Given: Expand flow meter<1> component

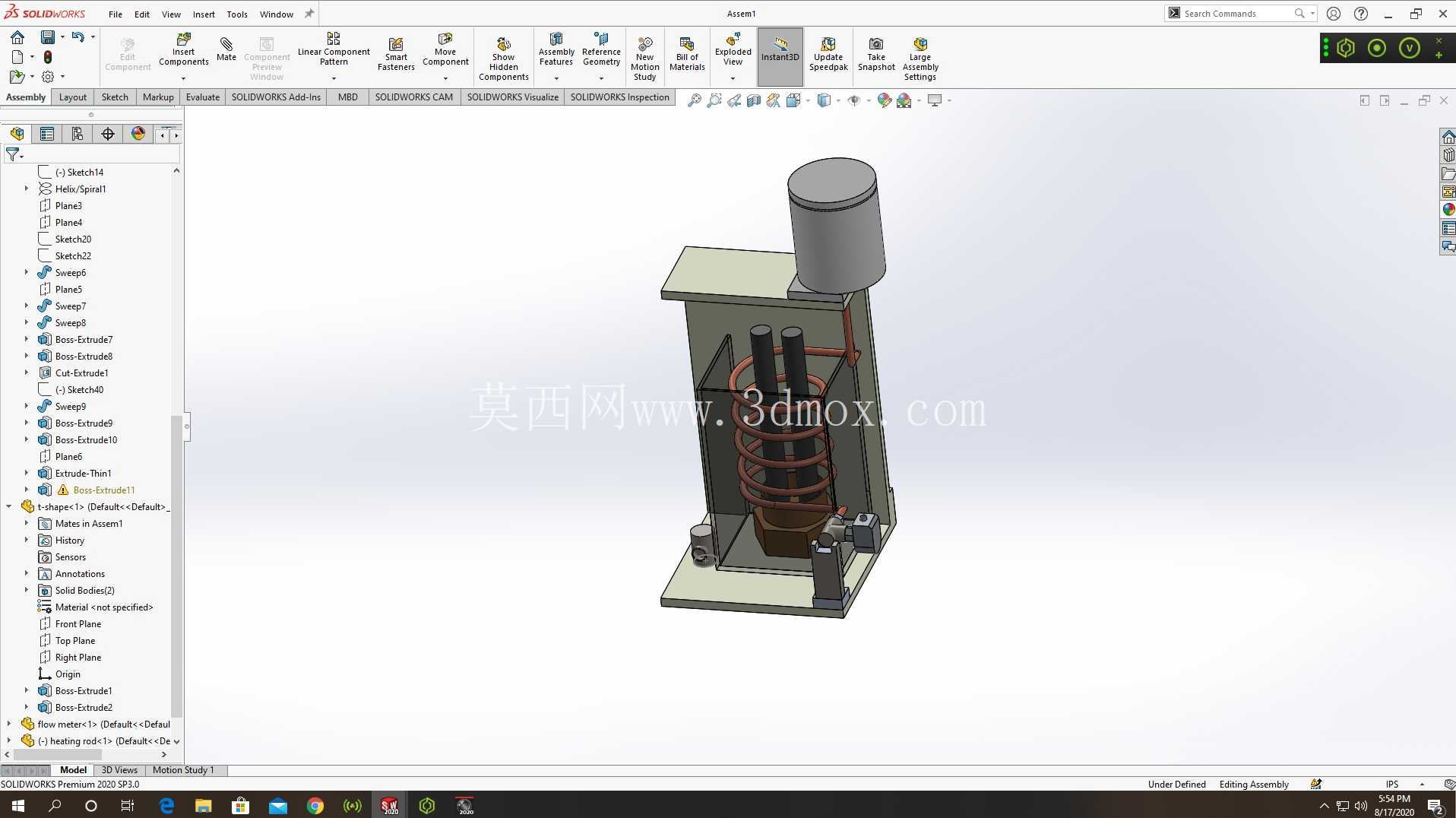Looking at the screenshot, I should [x=9, y=724].
